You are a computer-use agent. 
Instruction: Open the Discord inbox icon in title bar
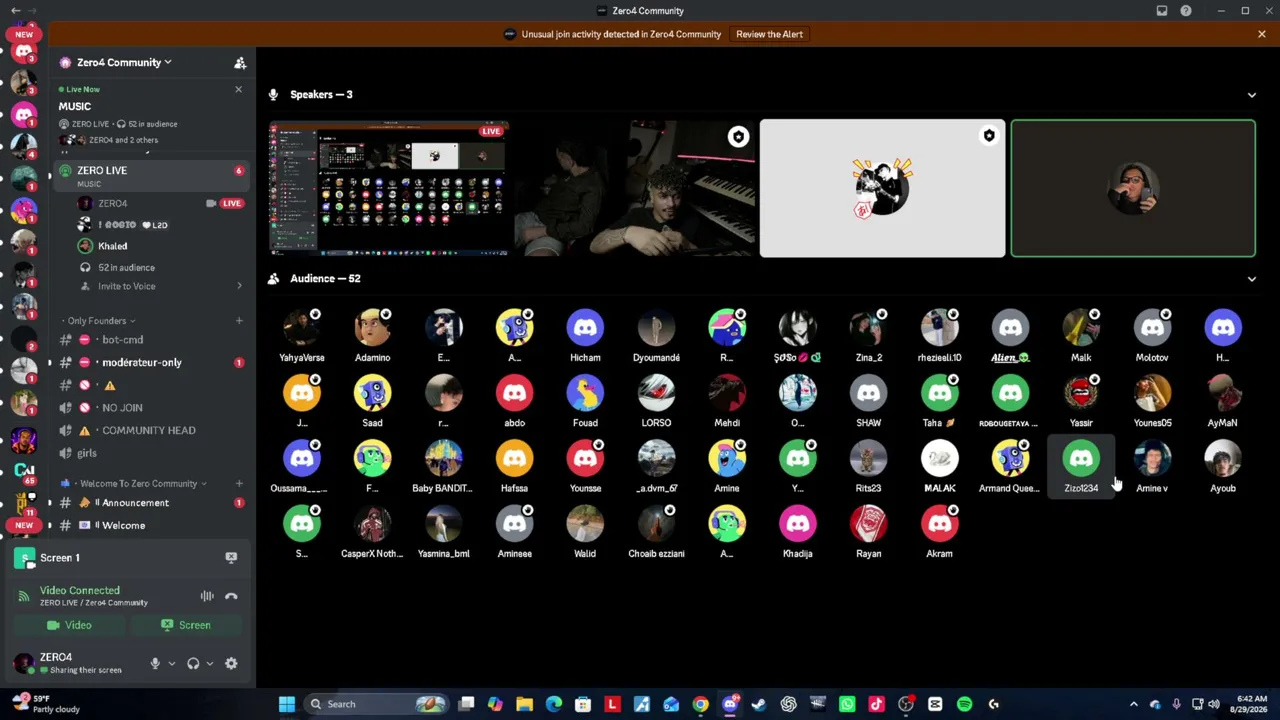pyautogui.click(x=1162, y=11)
